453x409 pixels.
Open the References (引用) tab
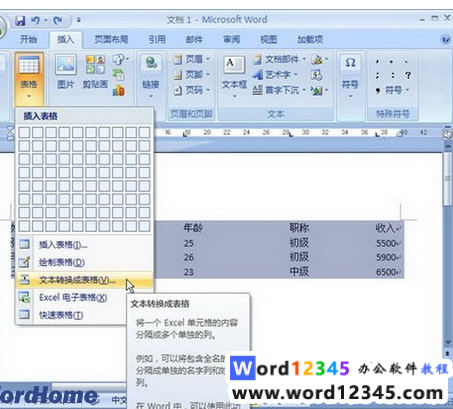[x=157, y=39]
